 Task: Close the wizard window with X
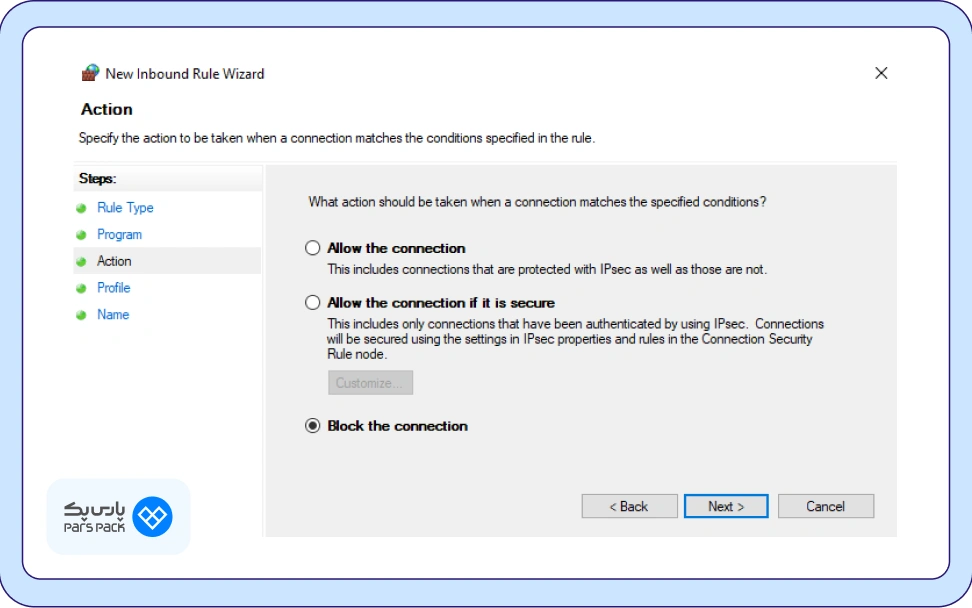pos(881,73)
